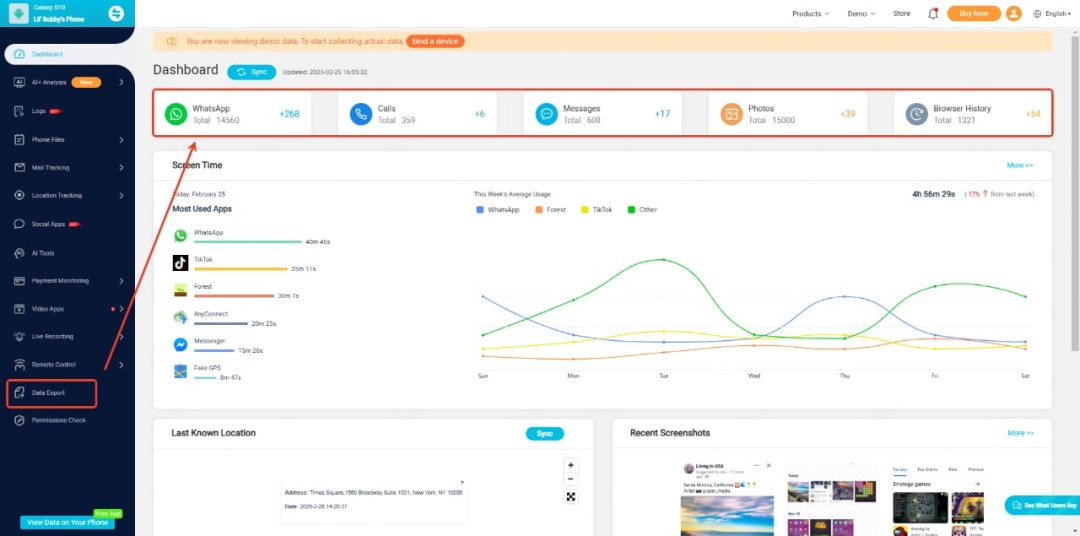
Task: Click the Calls phone icon
Action: [361, 114]
